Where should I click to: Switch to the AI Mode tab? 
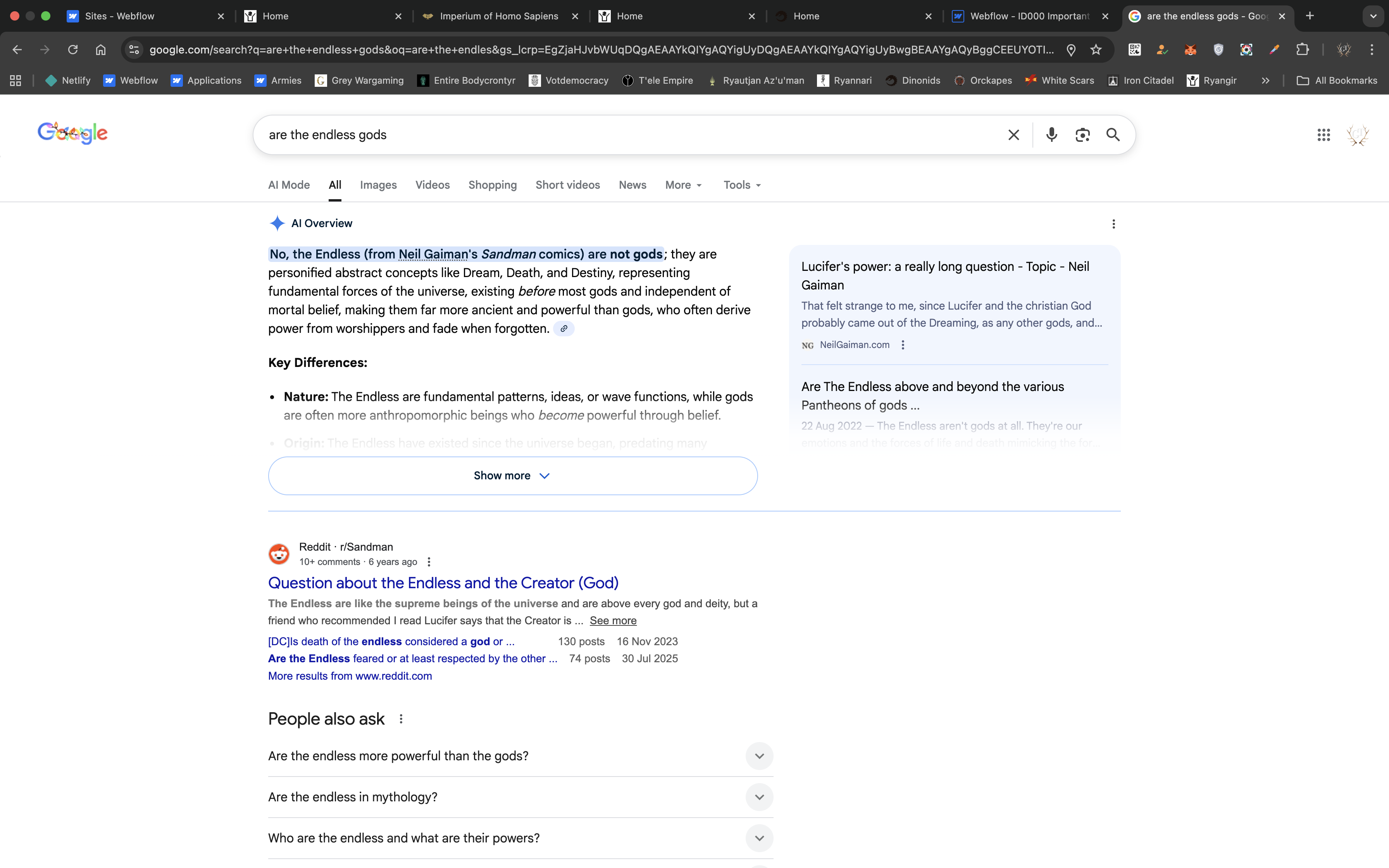[289, 185]
